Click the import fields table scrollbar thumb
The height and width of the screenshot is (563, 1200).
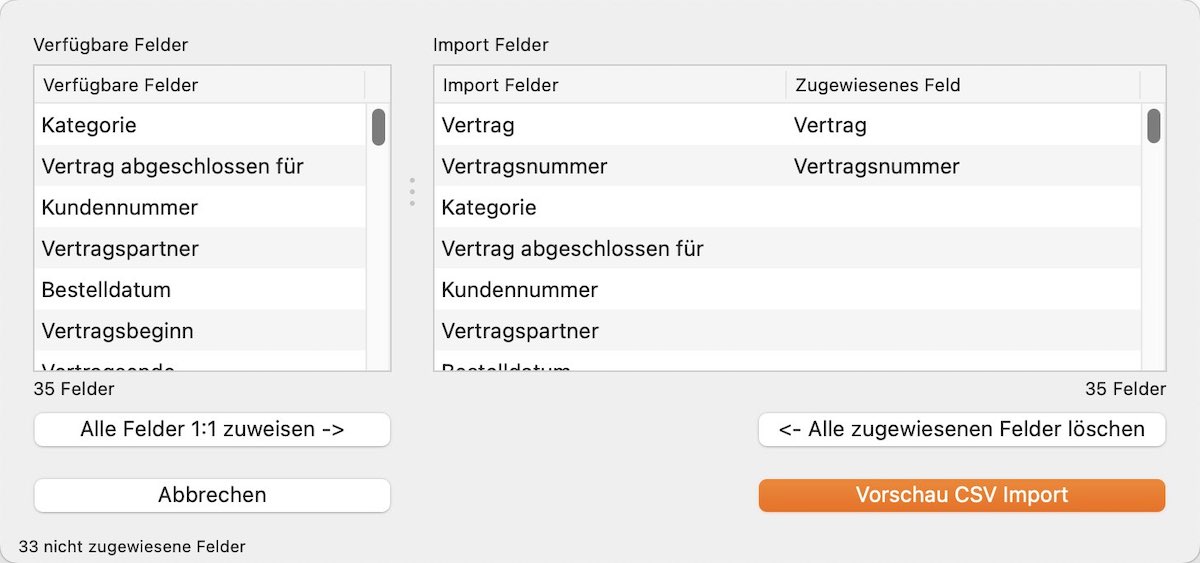(x=1154, y=127)
